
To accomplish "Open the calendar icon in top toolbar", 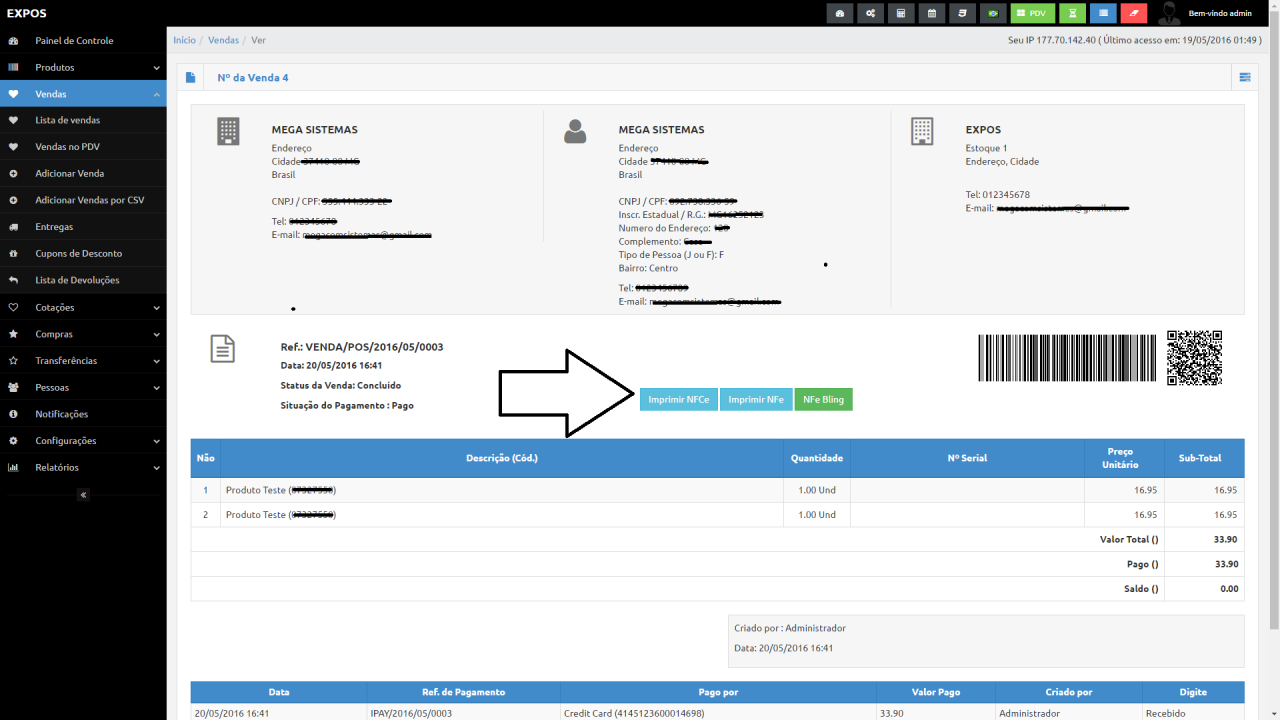I will 932,13.
